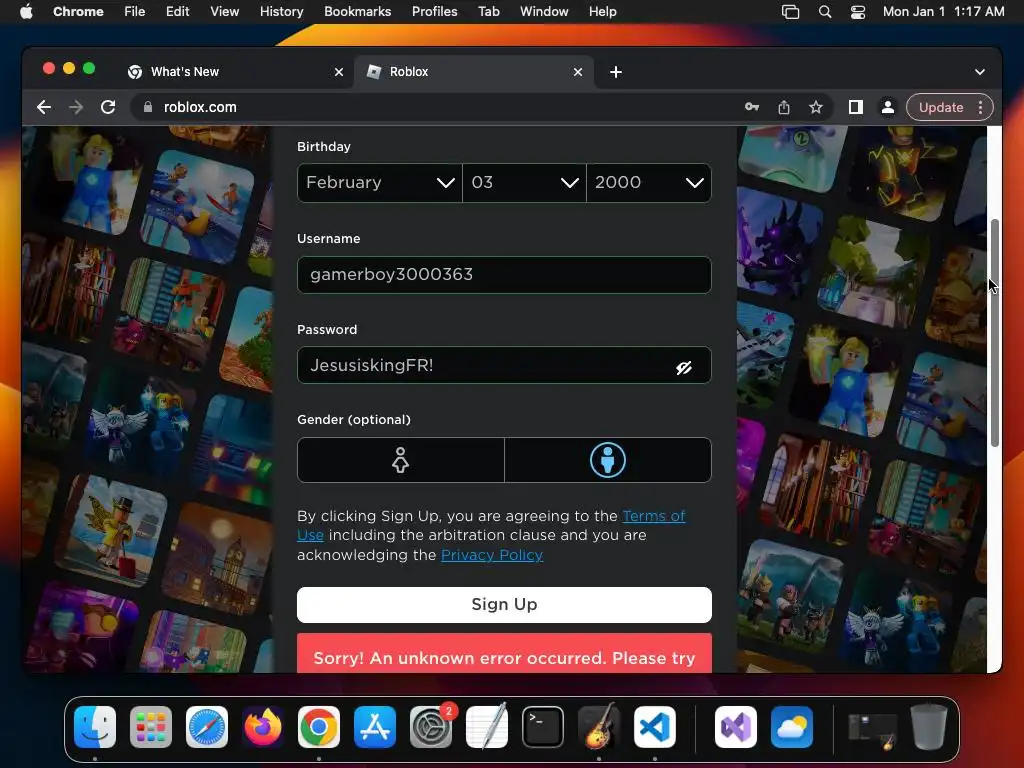Open the Apple menu
The image size is (1024, 768).
(26, 12)
